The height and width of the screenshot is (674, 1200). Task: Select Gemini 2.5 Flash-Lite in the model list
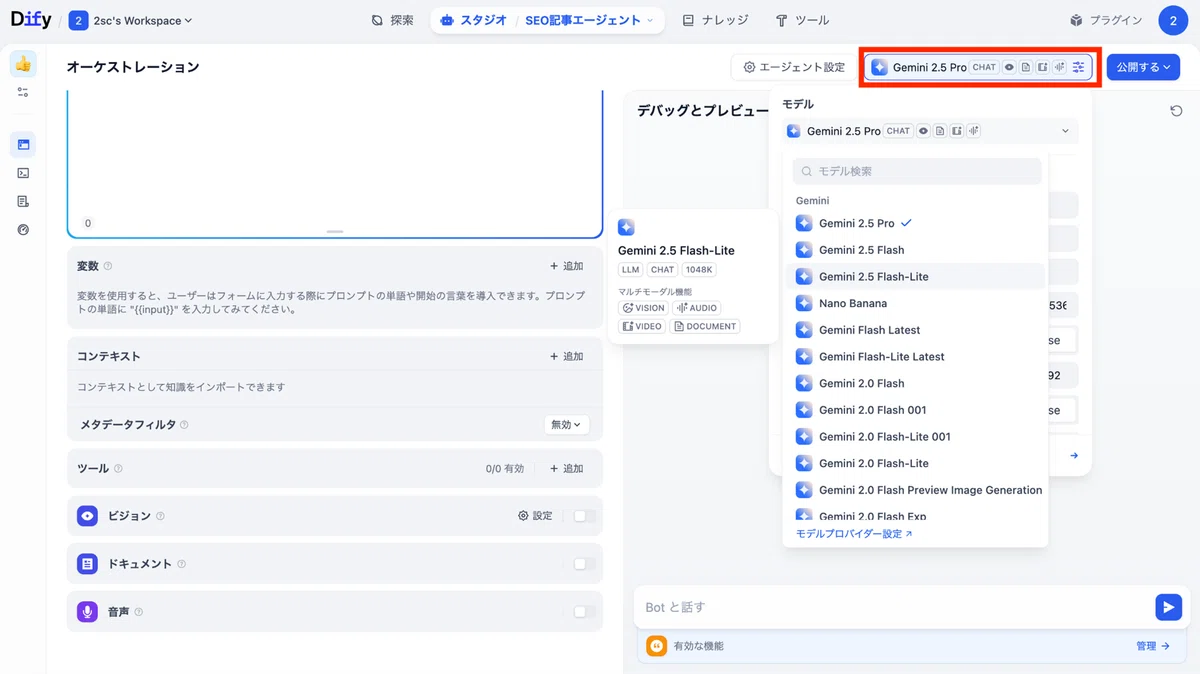(x=916, y=277)
